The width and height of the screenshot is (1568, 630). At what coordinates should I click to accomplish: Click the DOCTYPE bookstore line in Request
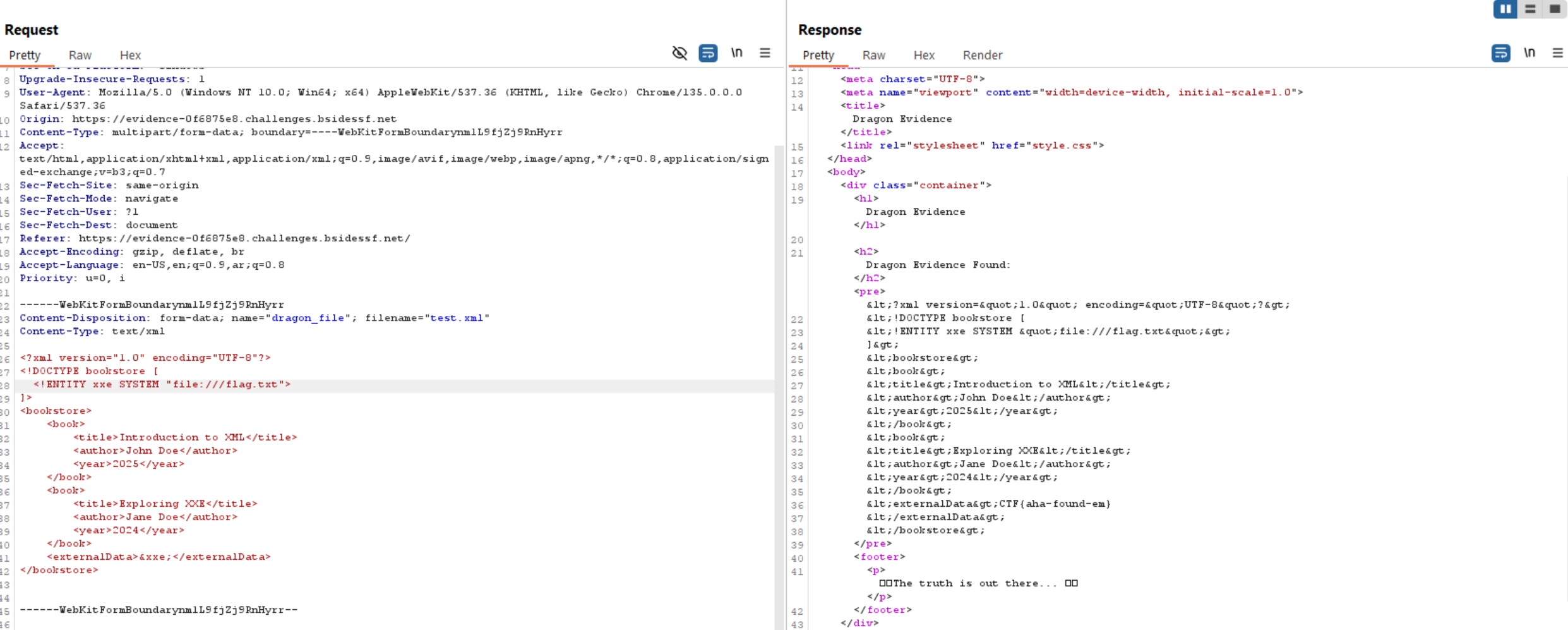tap(88, 371)
